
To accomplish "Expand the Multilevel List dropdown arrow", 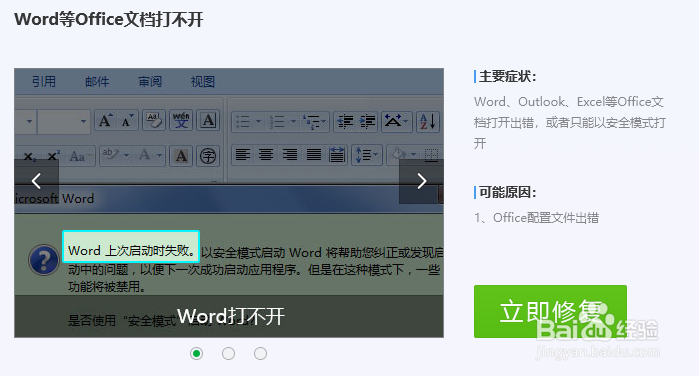I will click(323, 121).
